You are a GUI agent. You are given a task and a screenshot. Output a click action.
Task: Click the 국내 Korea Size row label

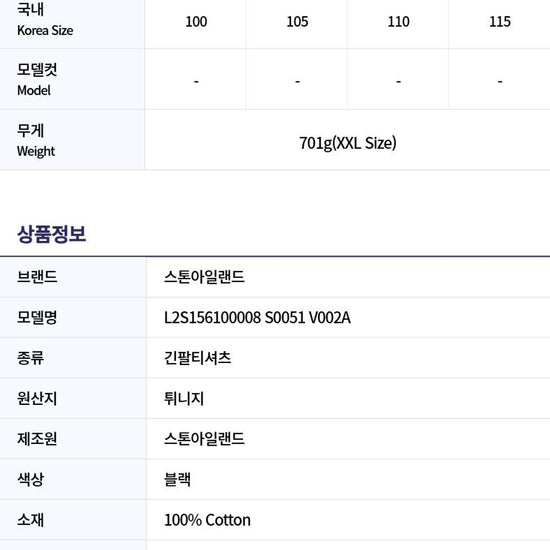tap(45, 19)
